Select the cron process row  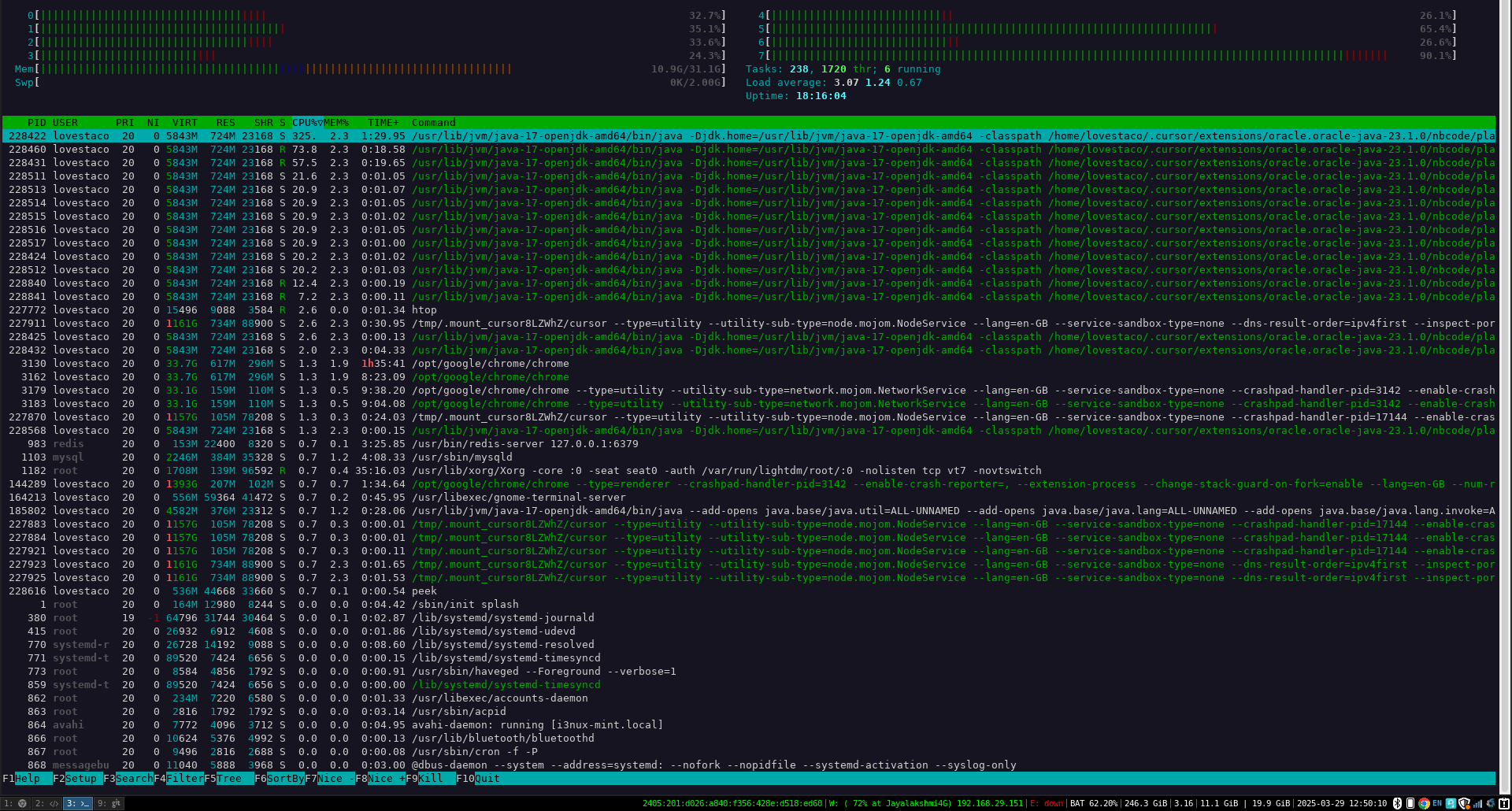(748, 752)
